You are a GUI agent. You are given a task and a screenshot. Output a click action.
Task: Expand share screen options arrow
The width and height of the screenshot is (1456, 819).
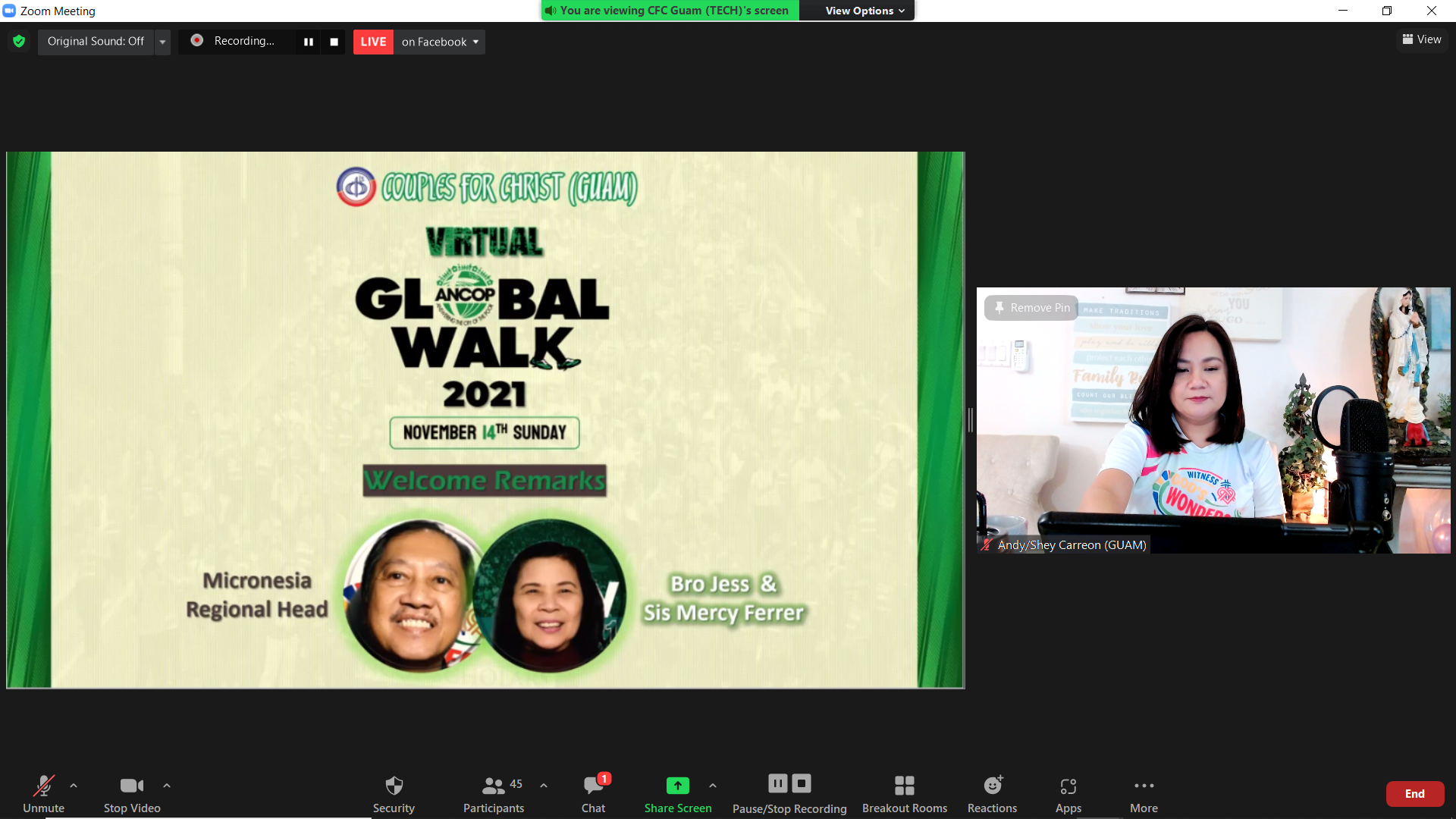[713, 786]
